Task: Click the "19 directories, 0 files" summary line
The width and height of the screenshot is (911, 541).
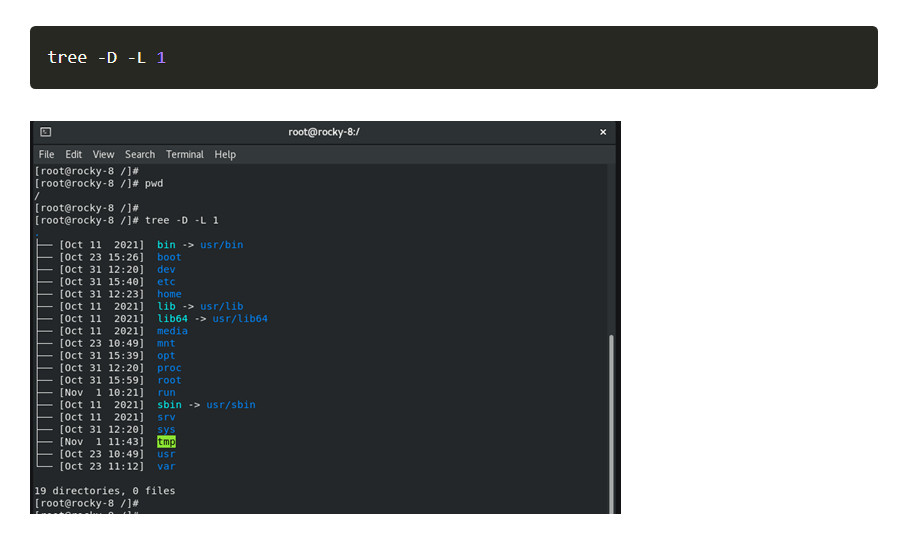Action: (x=105, y=491)
